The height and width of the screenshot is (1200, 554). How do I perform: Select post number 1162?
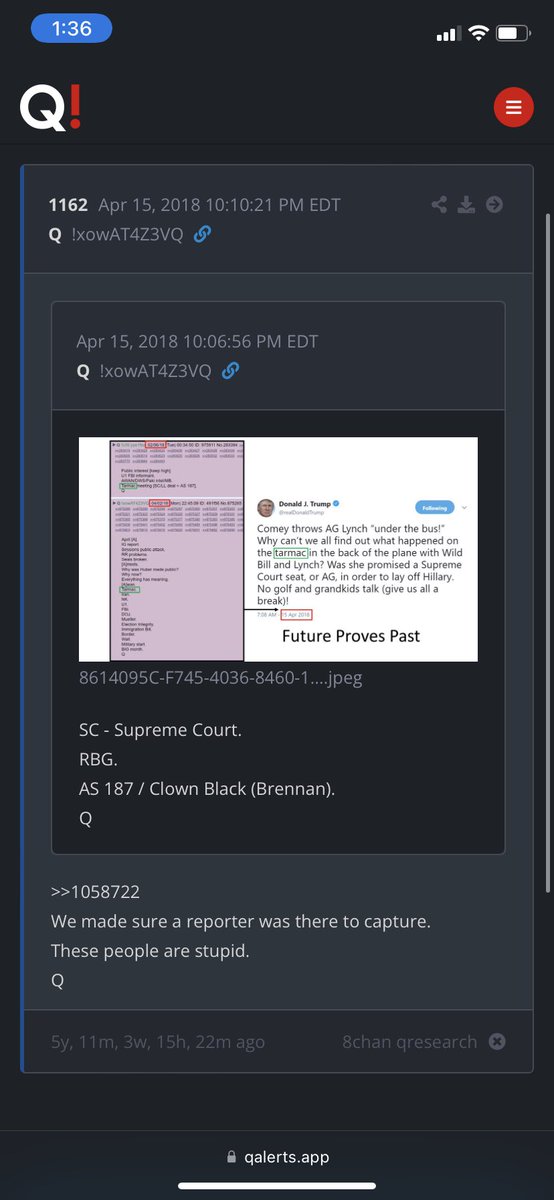click(68, 205)
